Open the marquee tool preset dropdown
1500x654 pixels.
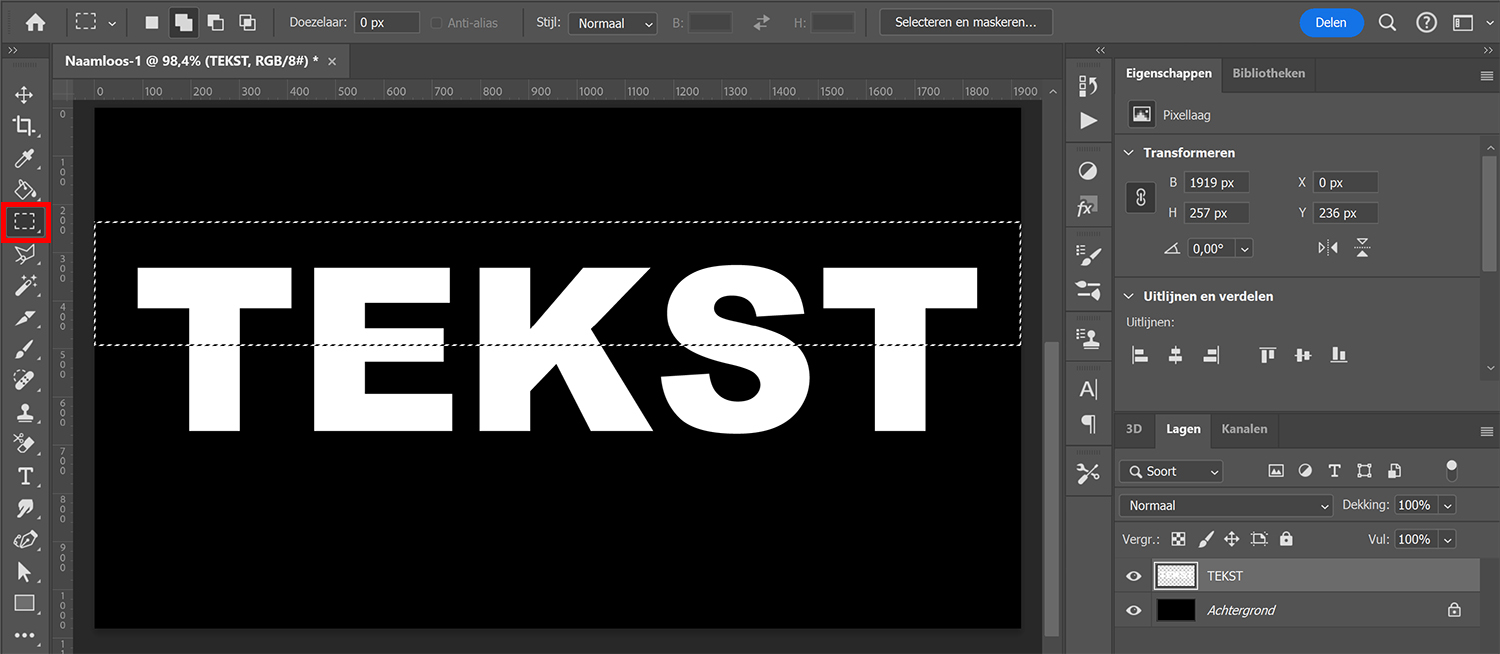coord(111,23)
